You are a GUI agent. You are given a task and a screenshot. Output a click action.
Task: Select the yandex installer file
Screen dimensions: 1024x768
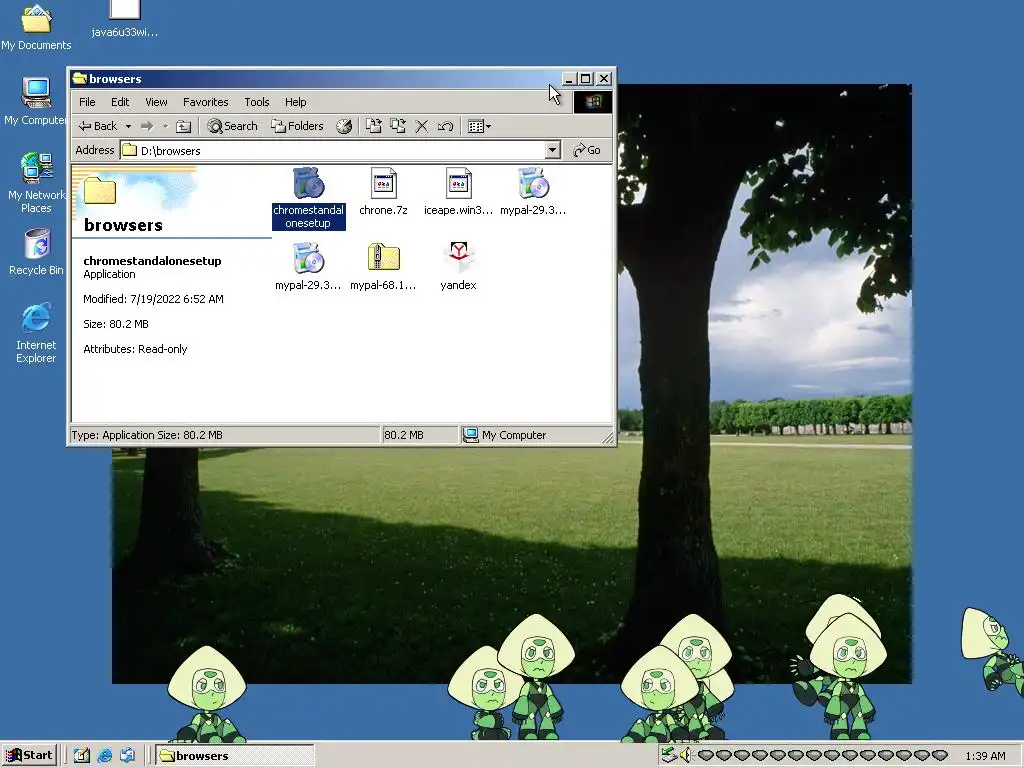coord(458,267)
